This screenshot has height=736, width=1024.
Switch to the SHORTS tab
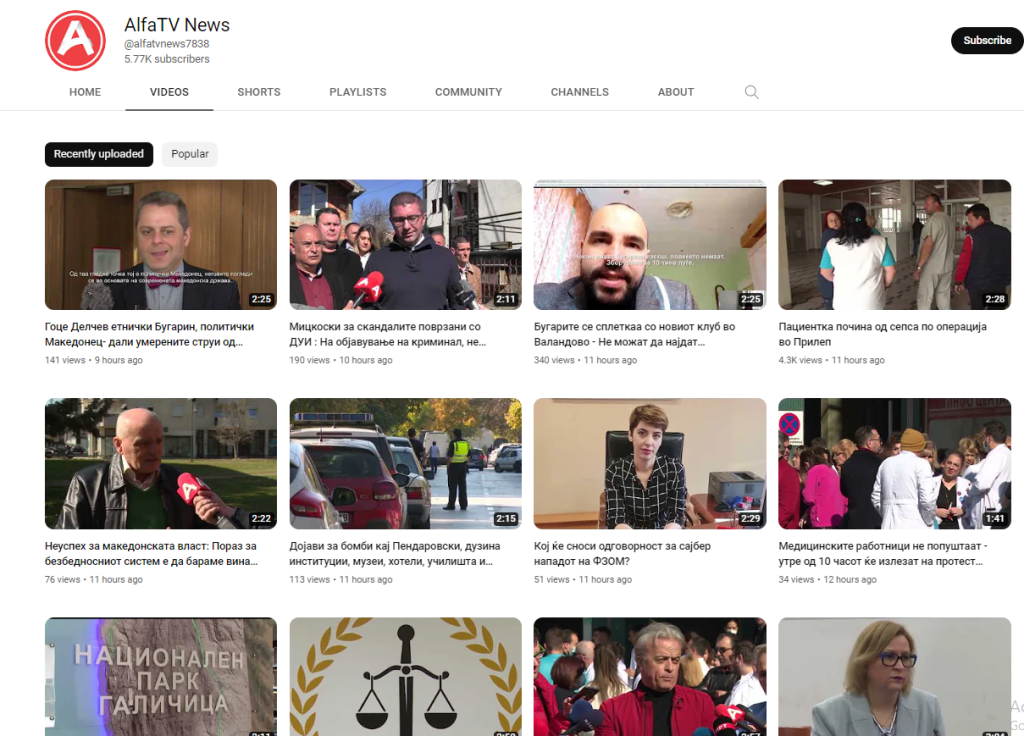pyautogui.click(x=259, y=92)
